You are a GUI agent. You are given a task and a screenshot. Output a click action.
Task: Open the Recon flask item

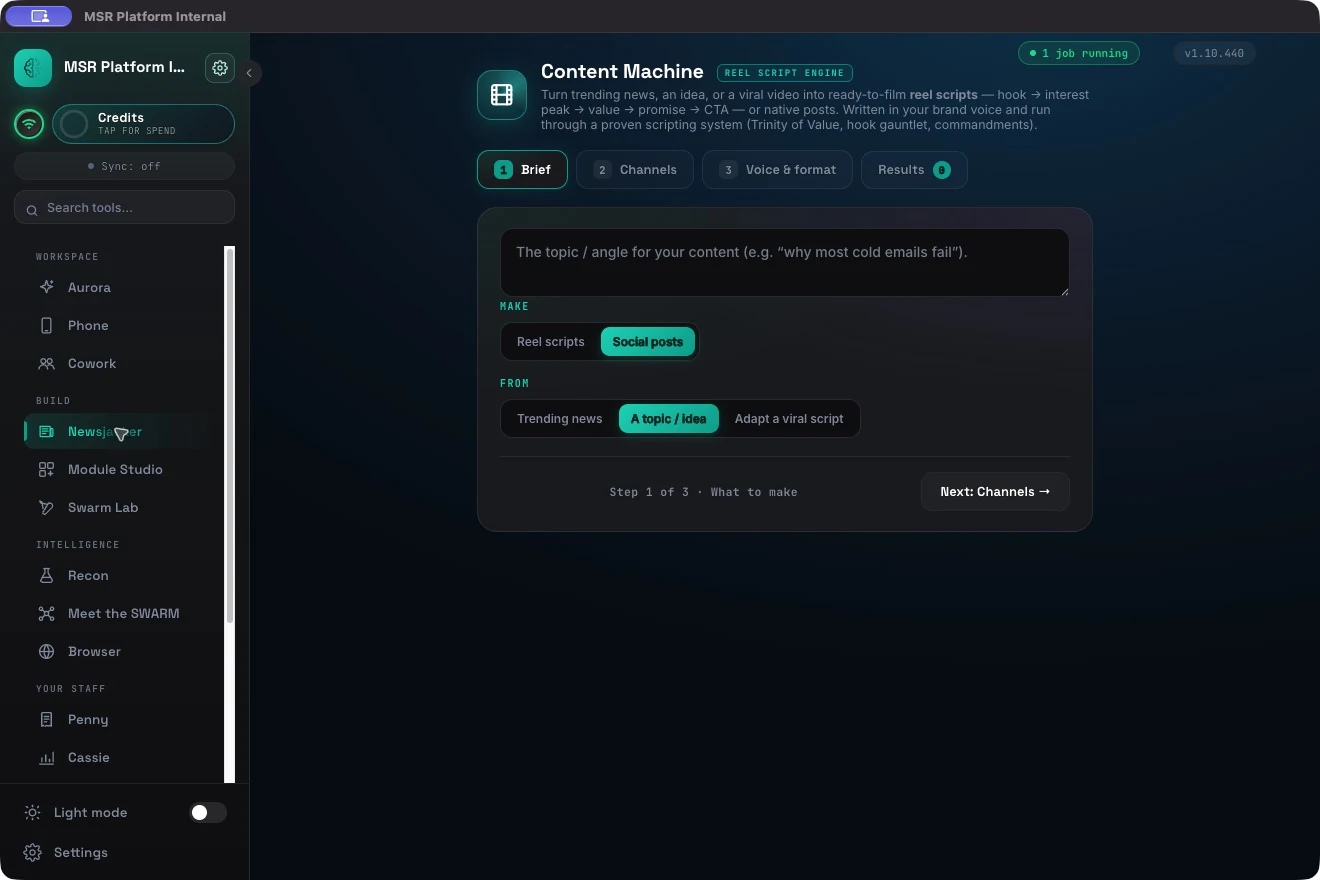[x=124, y=575]
